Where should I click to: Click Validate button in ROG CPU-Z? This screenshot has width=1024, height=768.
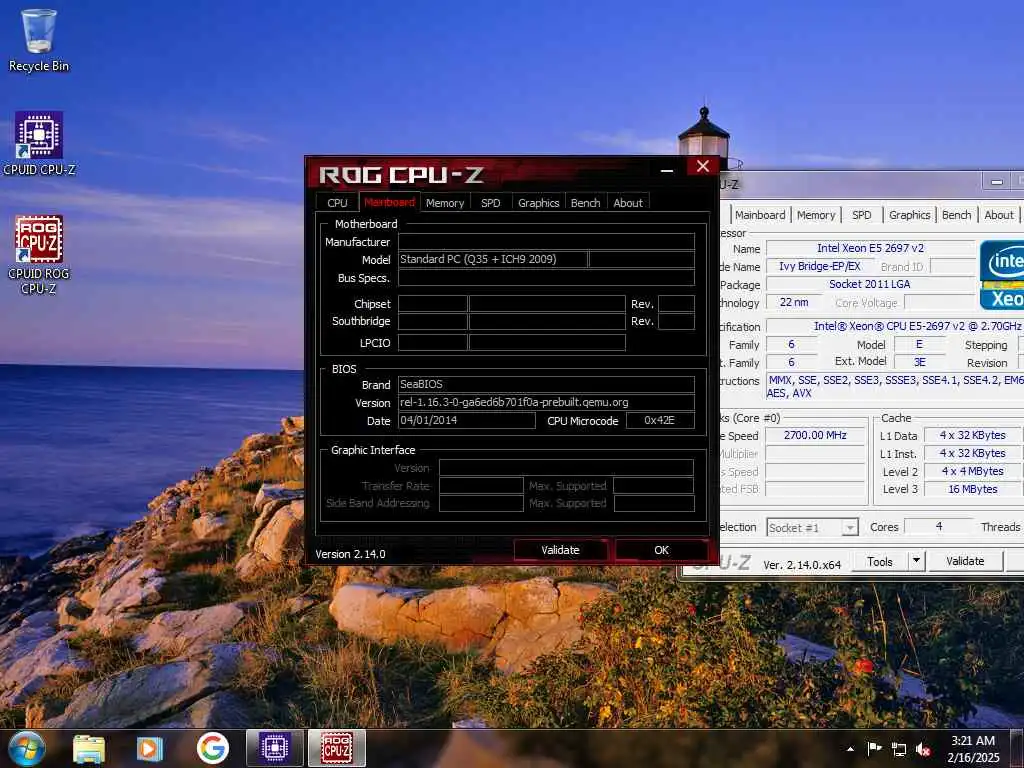[560, 550]
